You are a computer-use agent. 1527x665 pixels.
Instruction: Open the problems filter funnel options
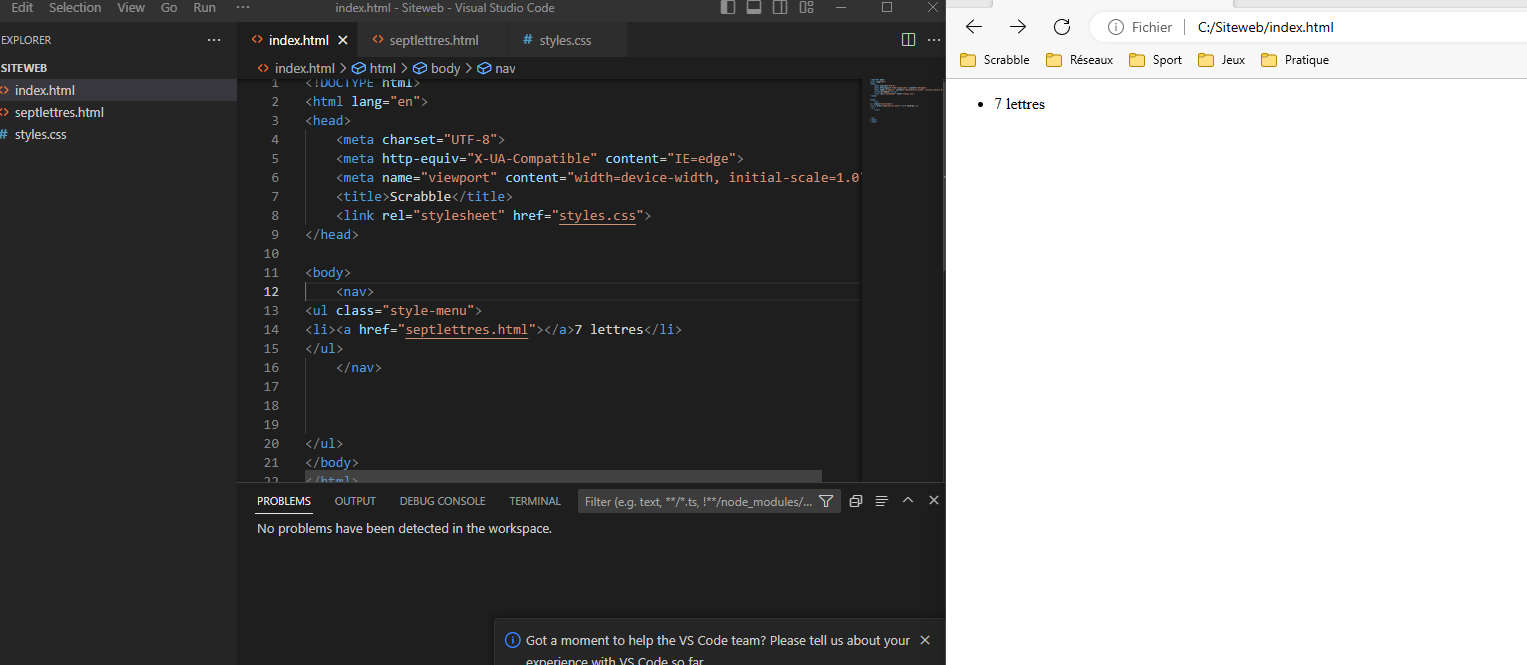826,501
